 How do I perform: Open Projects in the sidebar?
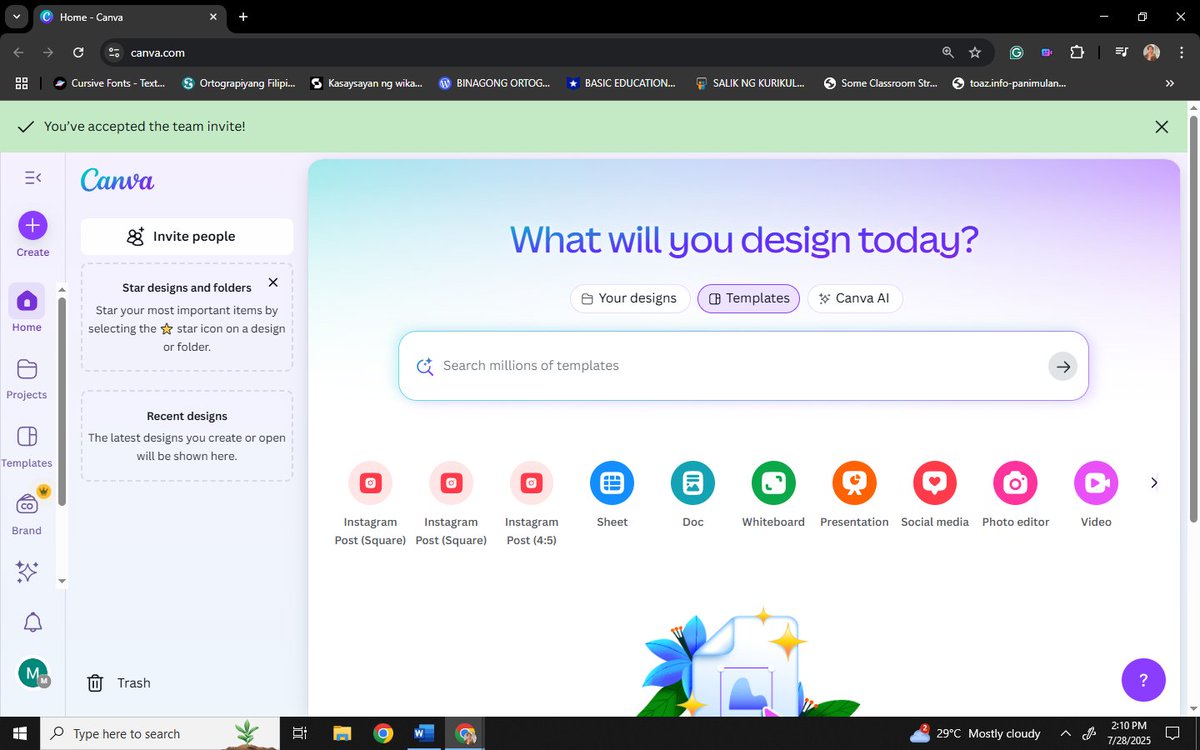(x=27, y=379)
